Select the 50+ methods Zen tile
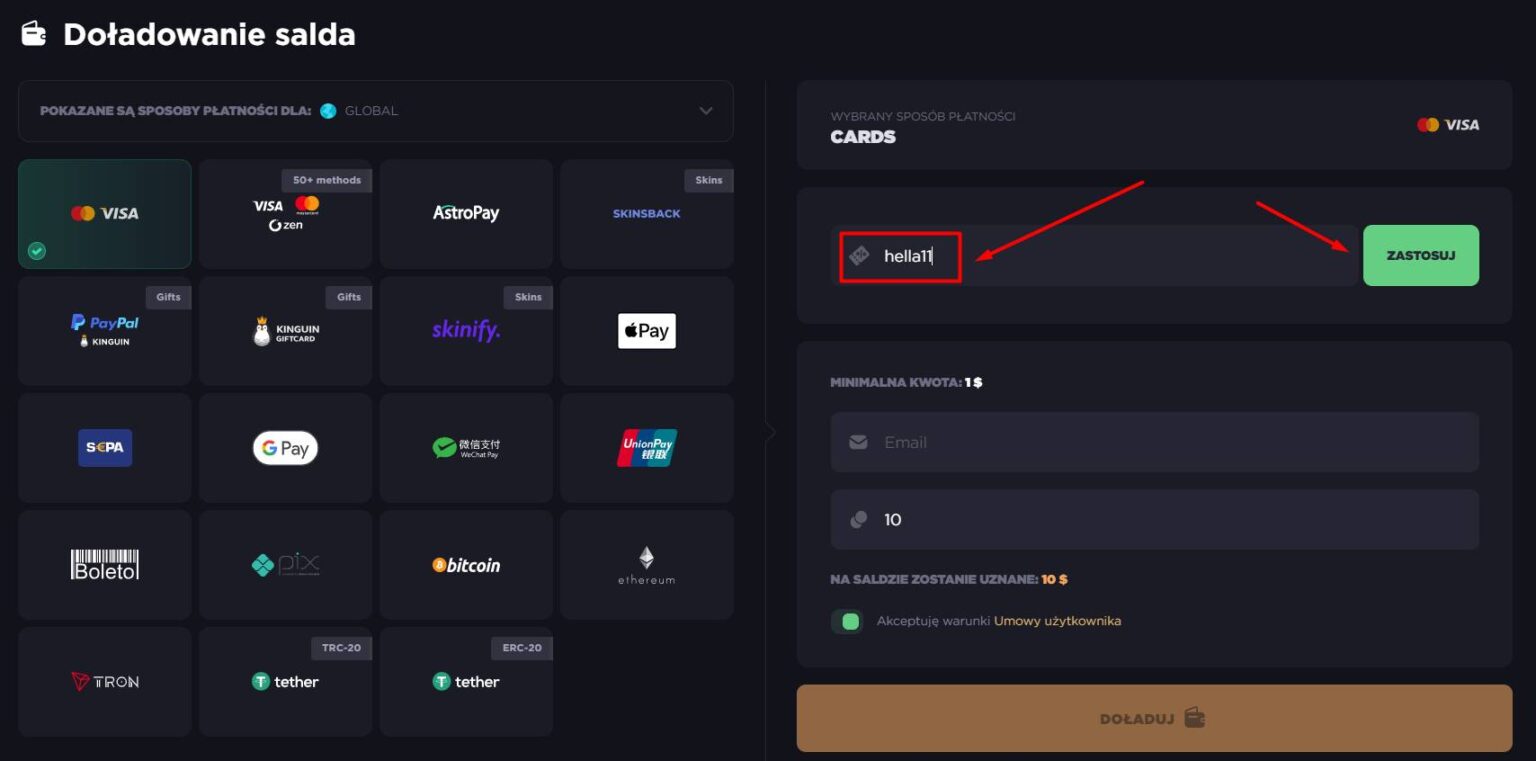Viewport: 1536px width, 761px height. 285,213
